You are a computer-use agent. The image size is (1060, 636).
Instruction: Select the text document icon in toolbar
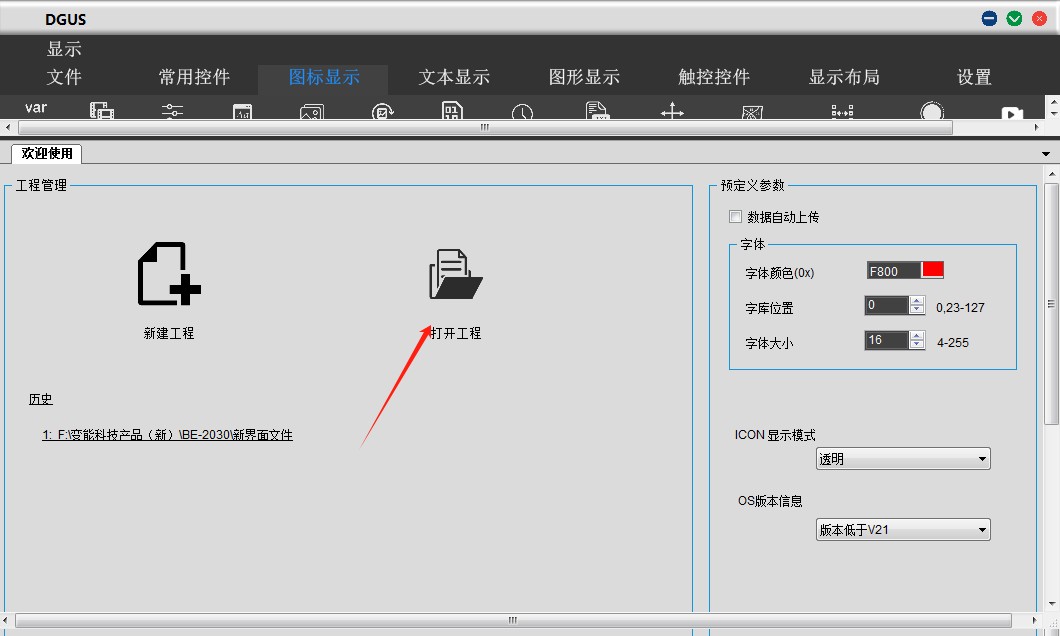(597, 110)
